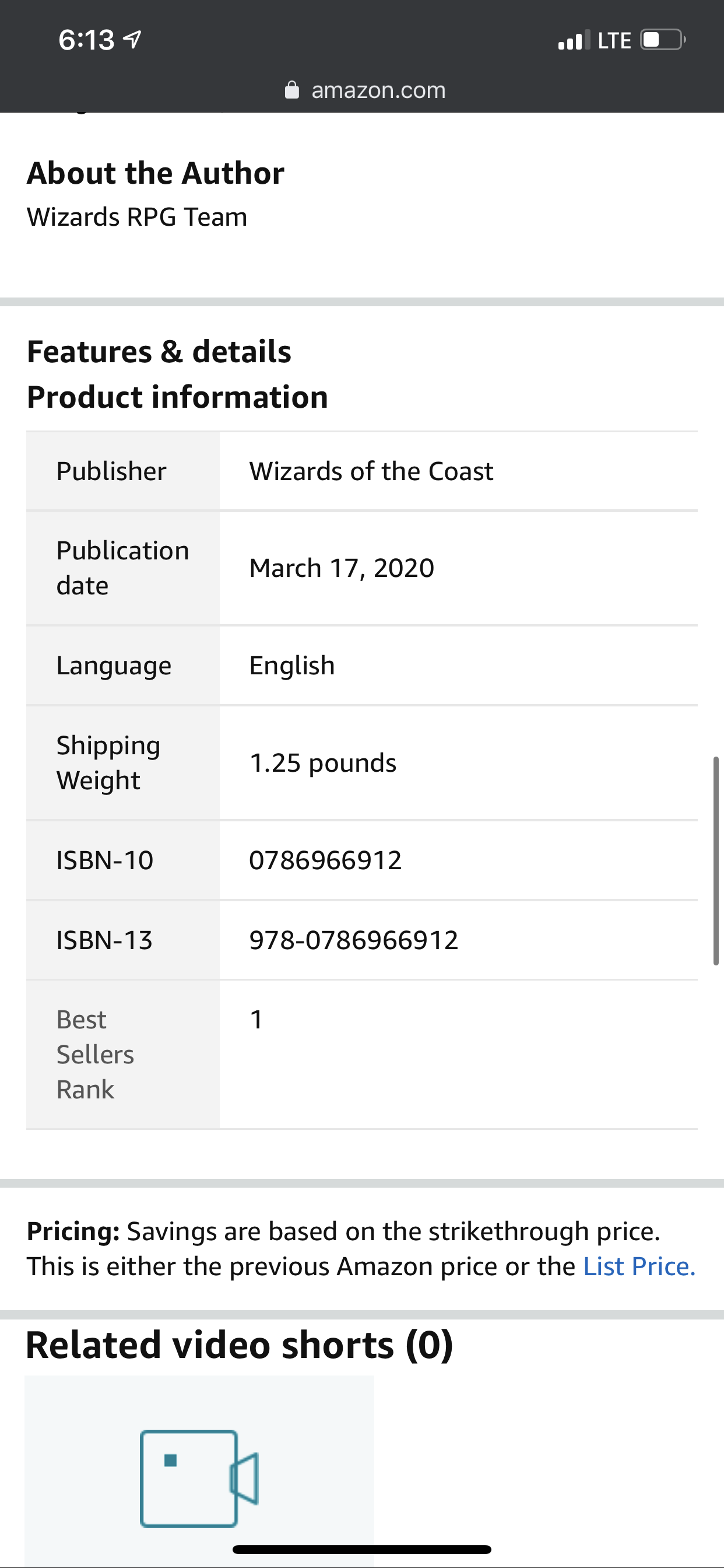Tap the LTE network indicator
Viewport: 724px width, 1568px height.
614,41
